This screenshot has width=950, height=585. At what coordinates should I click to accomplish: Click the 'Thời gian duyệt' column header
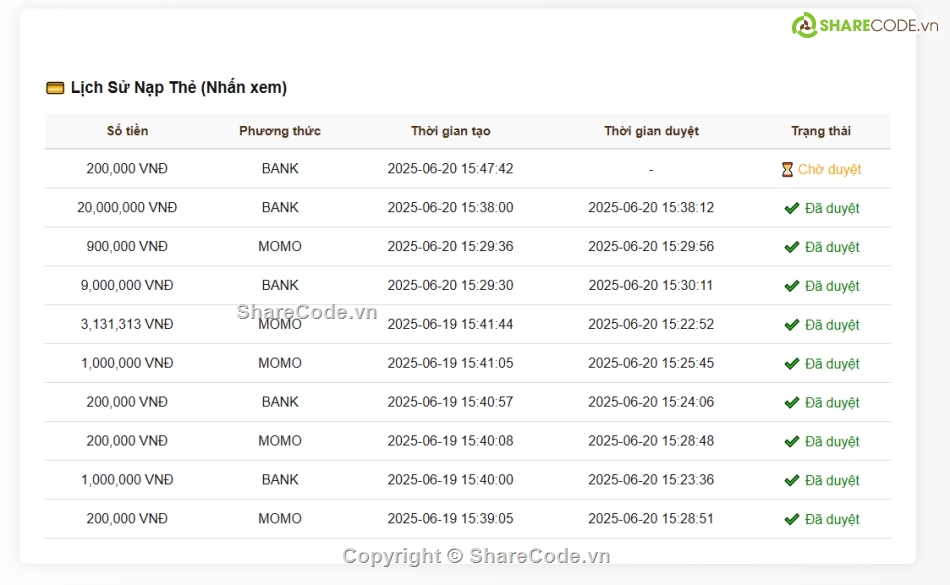click(651, 131)
